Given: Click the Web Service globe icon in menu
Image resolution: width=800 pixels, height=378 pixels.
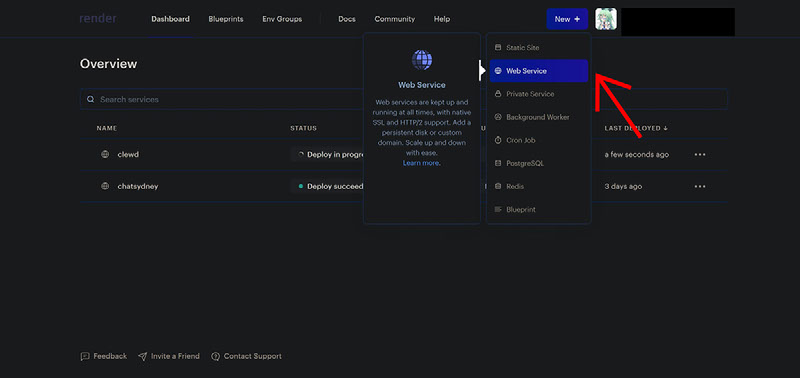Looking at the screenshot, I should point(498,71).
